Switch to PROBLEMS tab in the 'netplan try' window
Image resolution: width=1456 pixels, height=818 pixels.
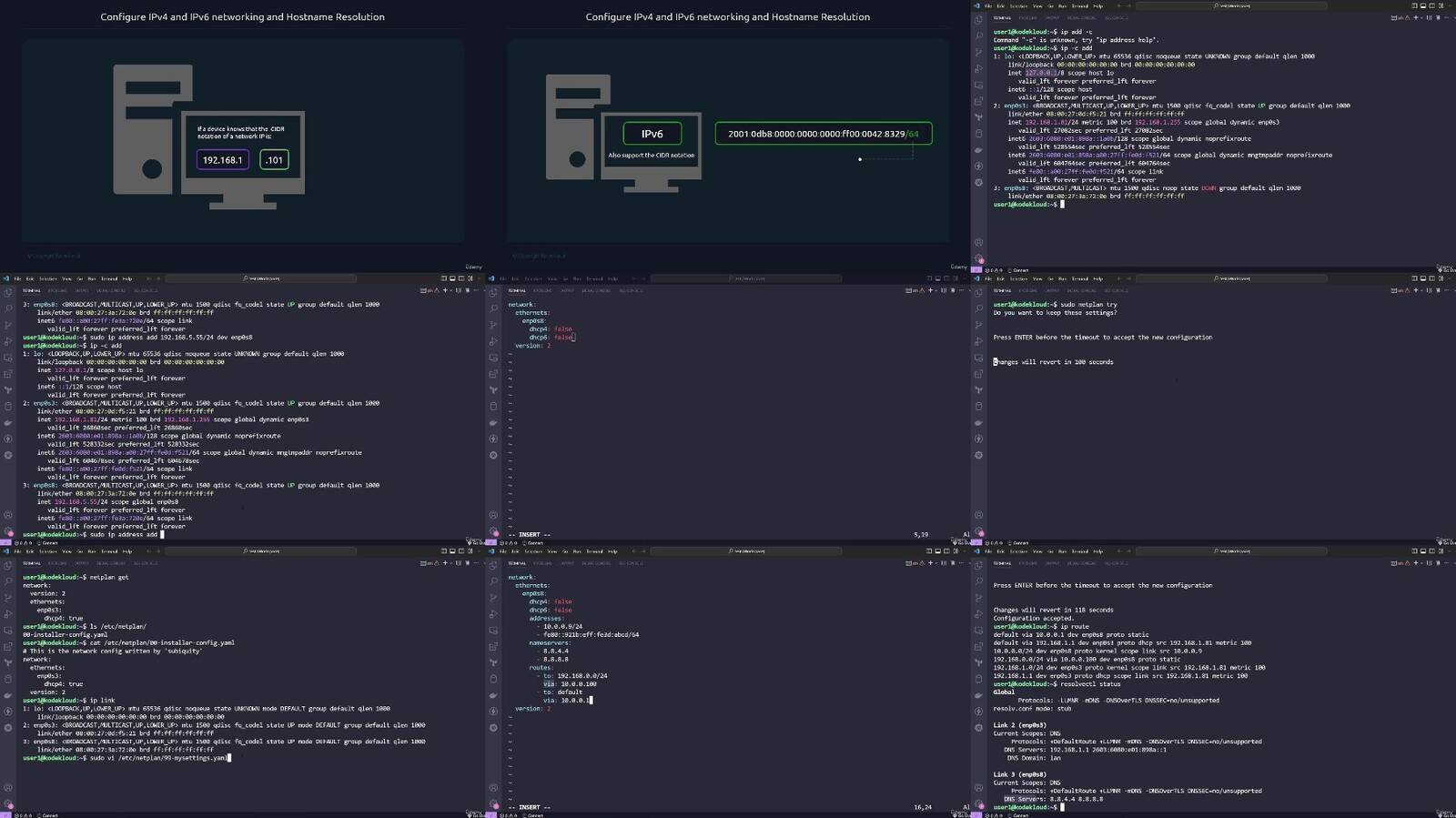tap(1026, 290)
